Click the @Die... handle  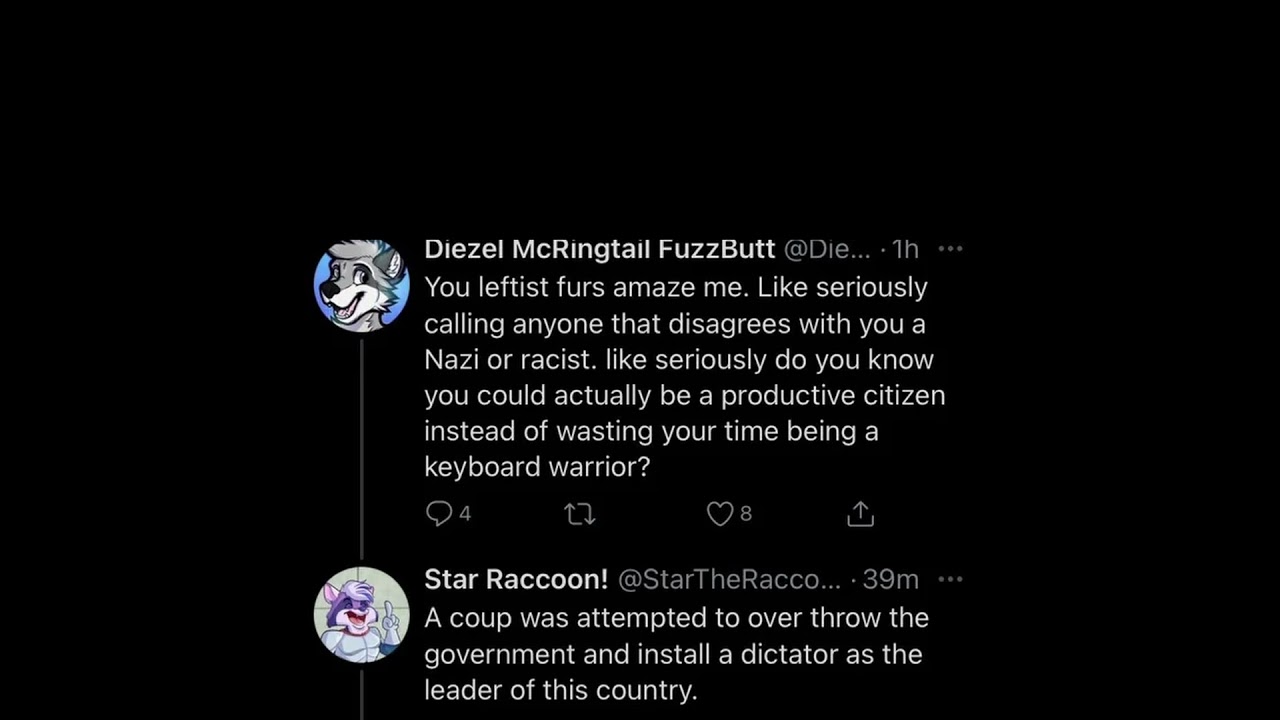pyautogui.click(x=827, y=249)
